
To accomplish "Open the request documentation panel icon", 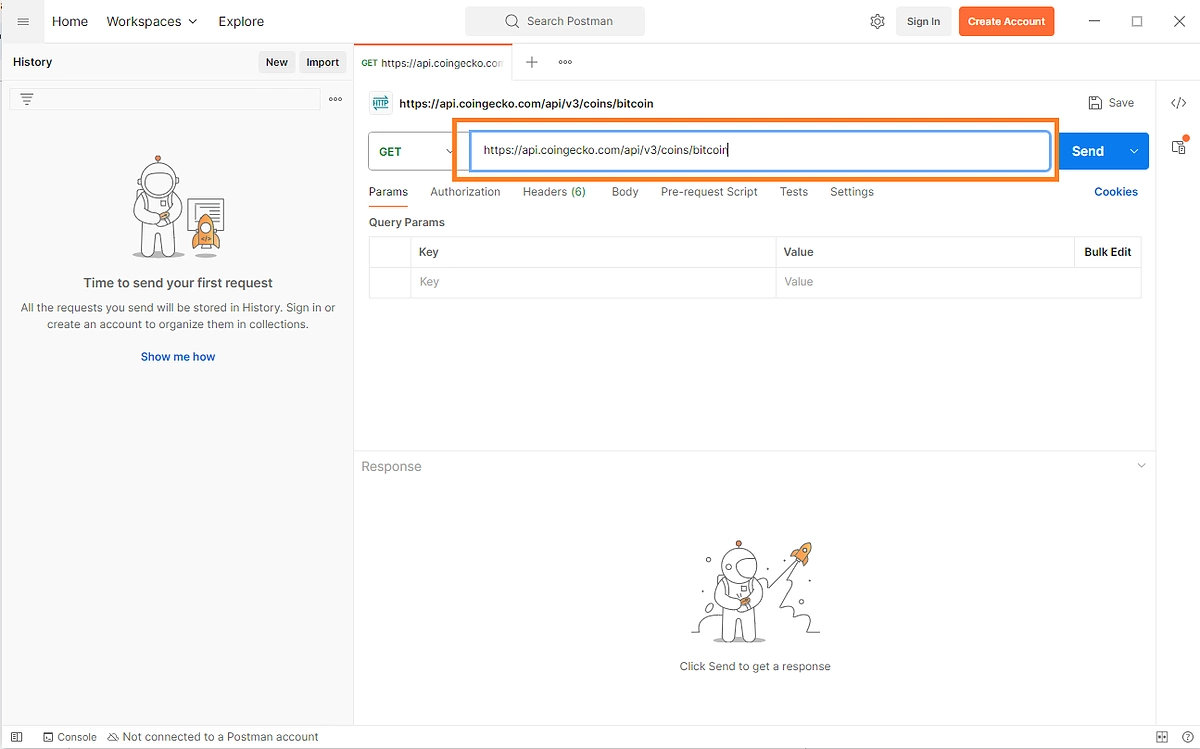I will (x=1179, y=146).
